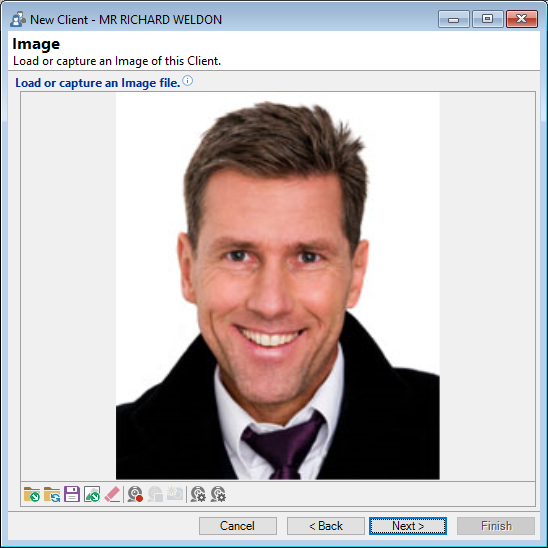Click the disabled camera snapshot icon
The height and width of the screenshot is (548, 548).
175,495
